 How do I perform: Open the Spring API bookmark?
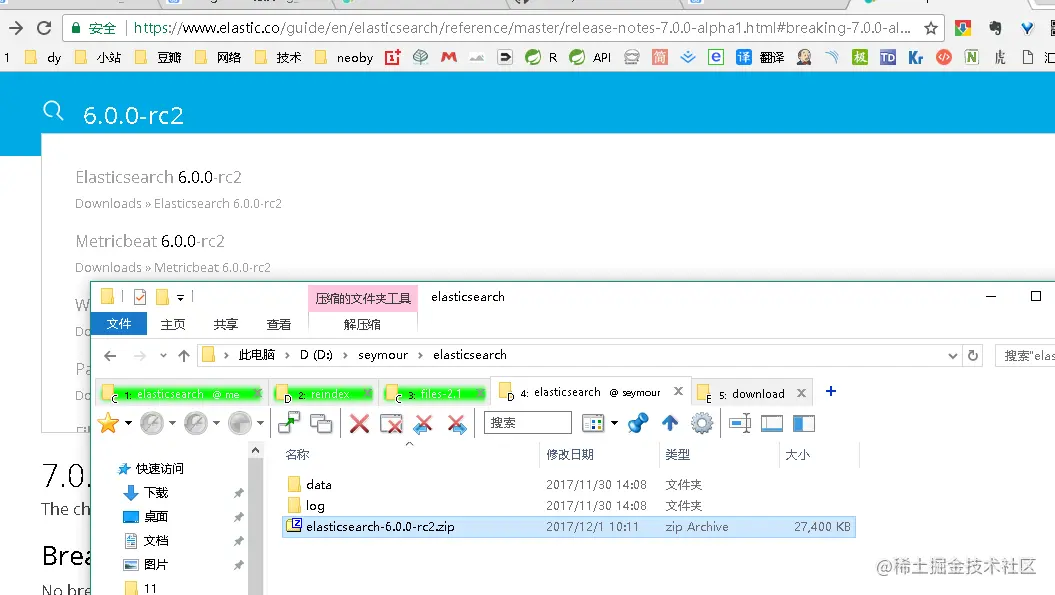[590, 57]
